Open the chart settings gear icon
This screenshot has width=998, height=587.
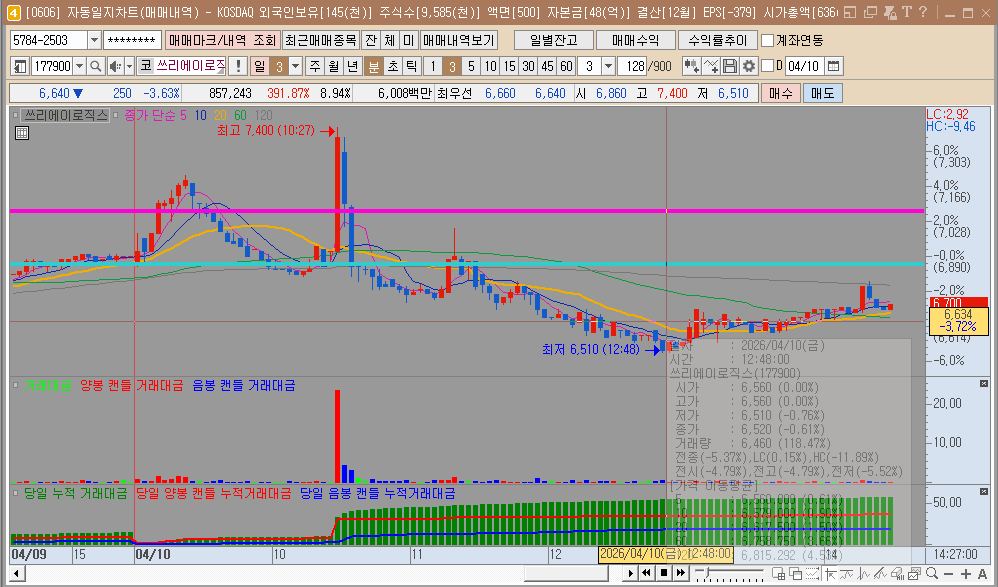point(749,66)
